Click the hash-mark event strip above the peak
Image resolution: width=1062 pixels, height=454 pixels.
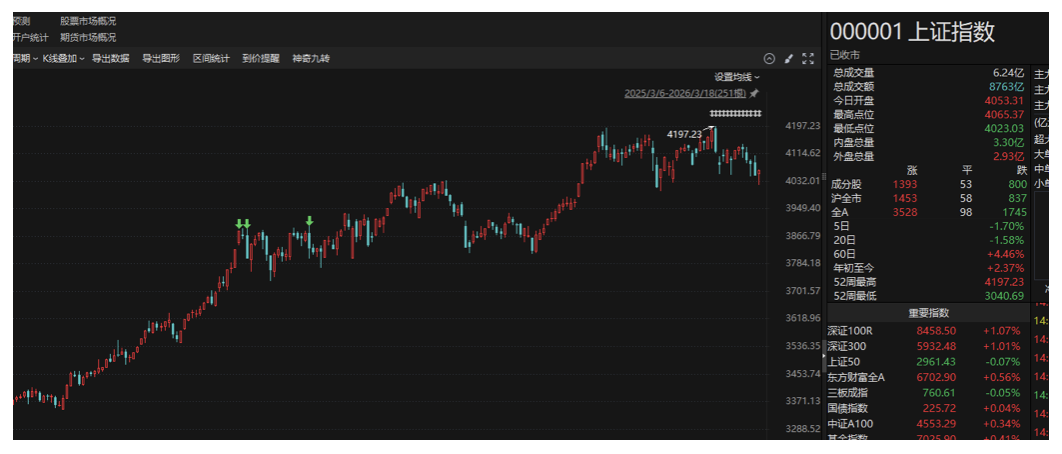point(735,114)
